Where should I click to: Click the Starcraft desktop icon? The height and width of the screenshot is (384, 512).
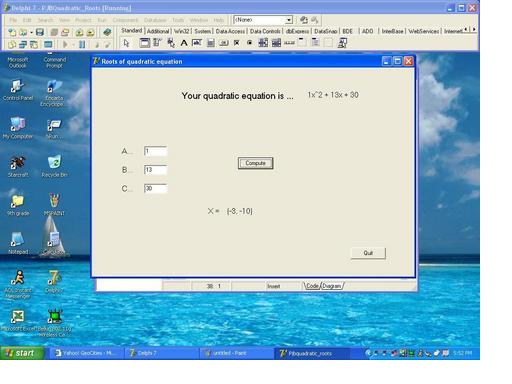click(18, 166)
